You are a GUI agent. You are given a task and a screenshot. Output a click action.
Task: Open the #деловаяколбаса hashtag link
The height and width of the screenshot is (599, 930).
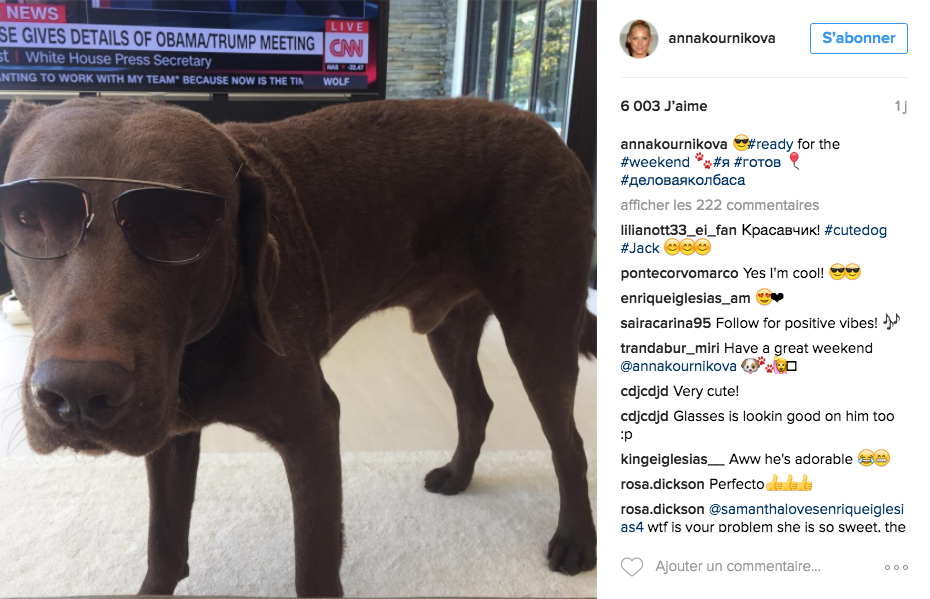tap(683, 180)
